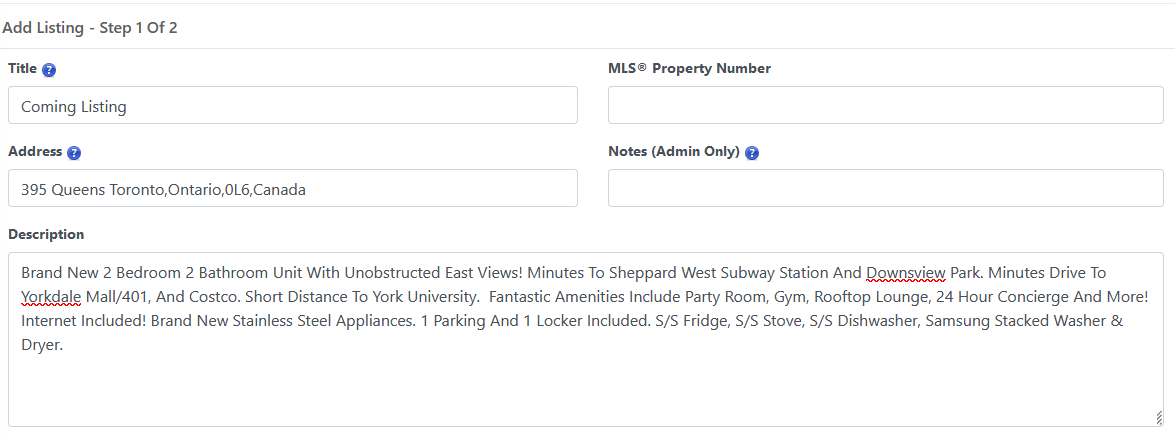Focus the Title field containing Coming Listing
The width and height of the screenshot is (1175, 438).
[292, 106]
